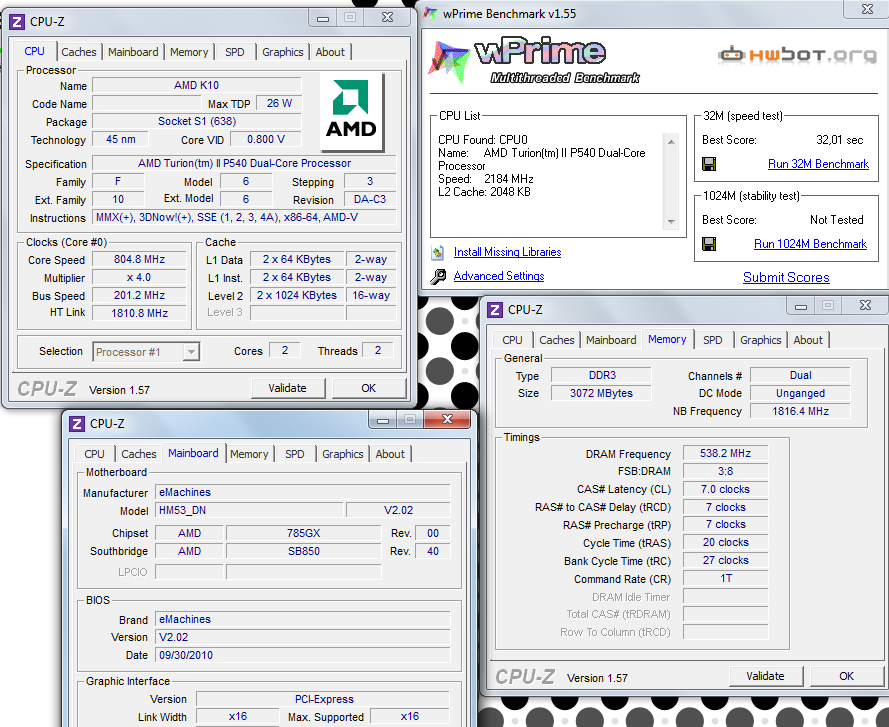Viewport: 889px width, 727px height.
Task: Click the CPU List scrollbar down arrow
Action: (671, 222)
